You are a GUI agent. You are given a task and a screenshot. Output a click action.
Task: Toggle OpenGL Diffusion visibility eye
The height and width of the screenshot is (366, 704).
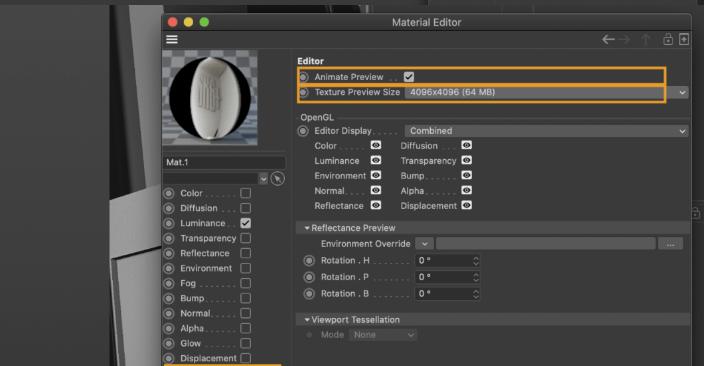coord(466,145)
